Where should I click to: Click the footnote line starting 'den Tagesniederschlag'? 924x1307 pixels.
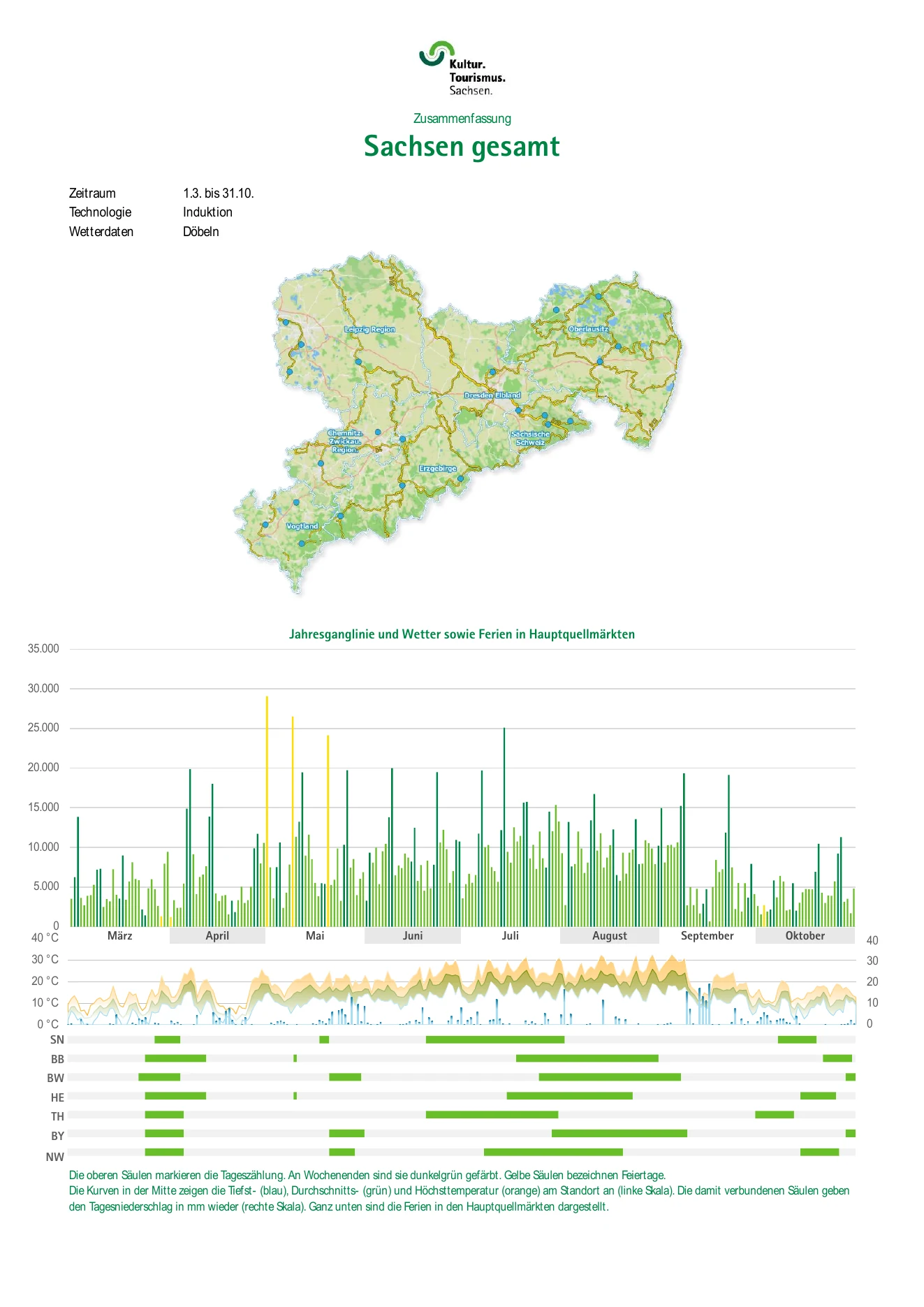pos(339,1206)
